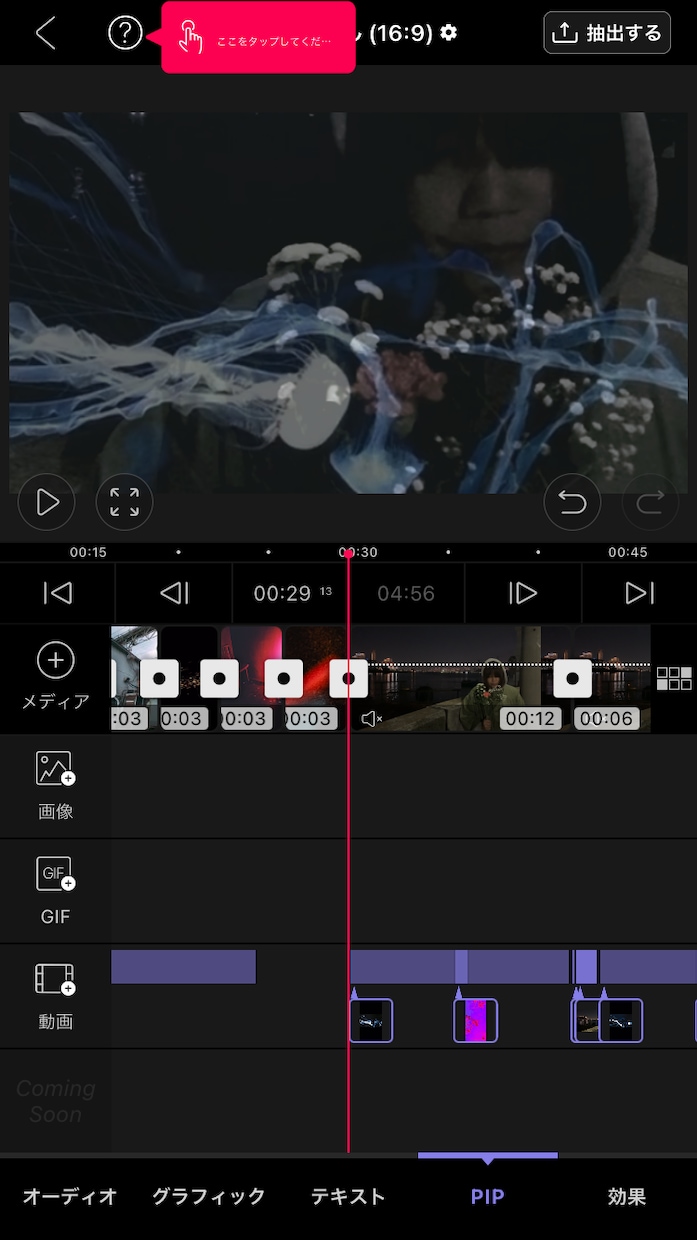
Task: Select the pink PIP video thumbnail
Action: click(x=475, y=1020)
